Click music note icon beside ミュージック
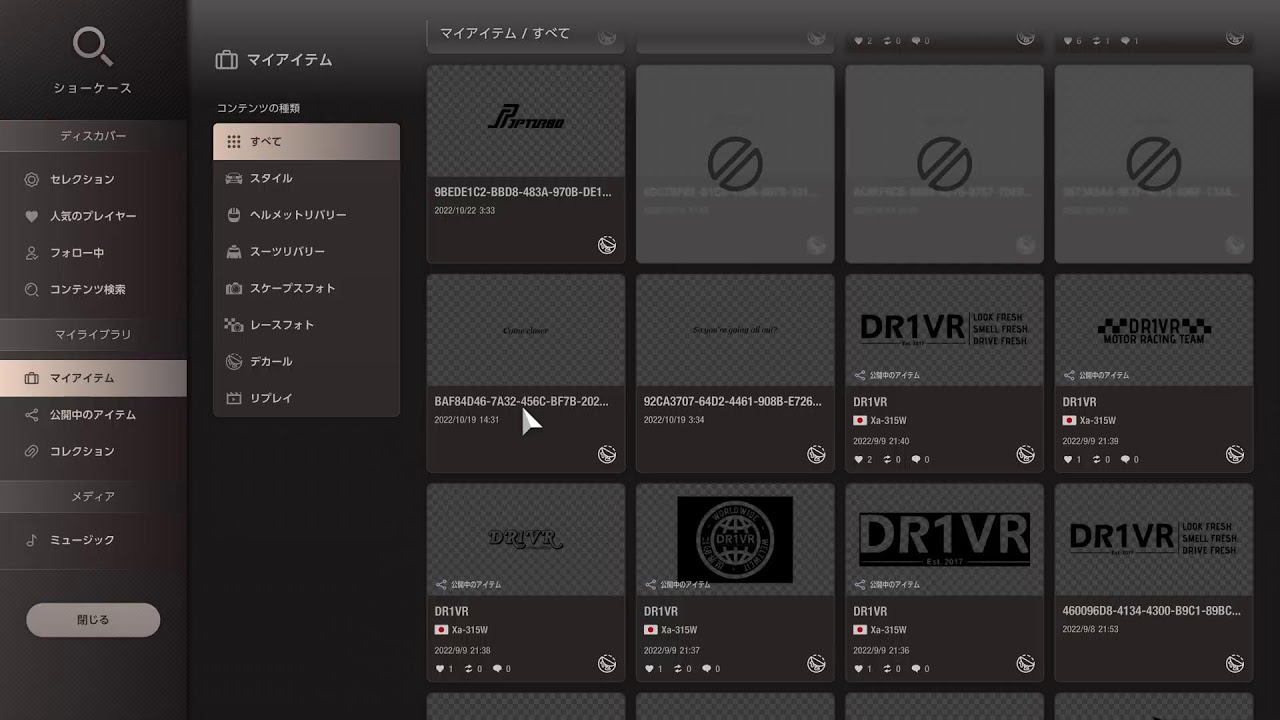Viewport: 1280px width, 720px height. point(31,540)
